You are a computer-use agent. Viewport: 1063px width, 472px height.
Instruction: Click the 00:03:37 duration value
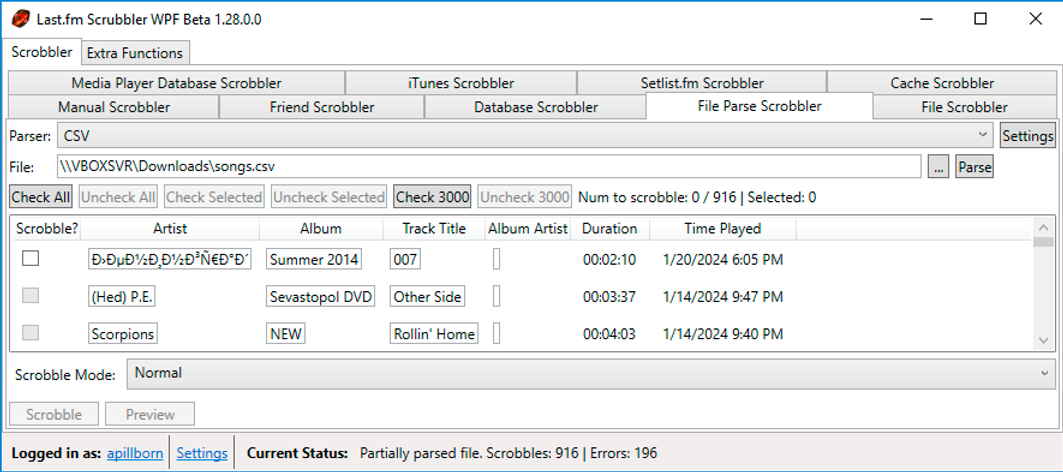click(x=609, y=296)
